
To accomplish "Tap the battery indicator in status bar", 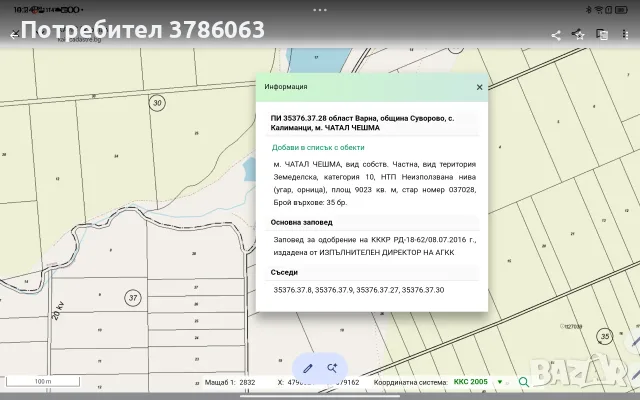I will (621, 10).
